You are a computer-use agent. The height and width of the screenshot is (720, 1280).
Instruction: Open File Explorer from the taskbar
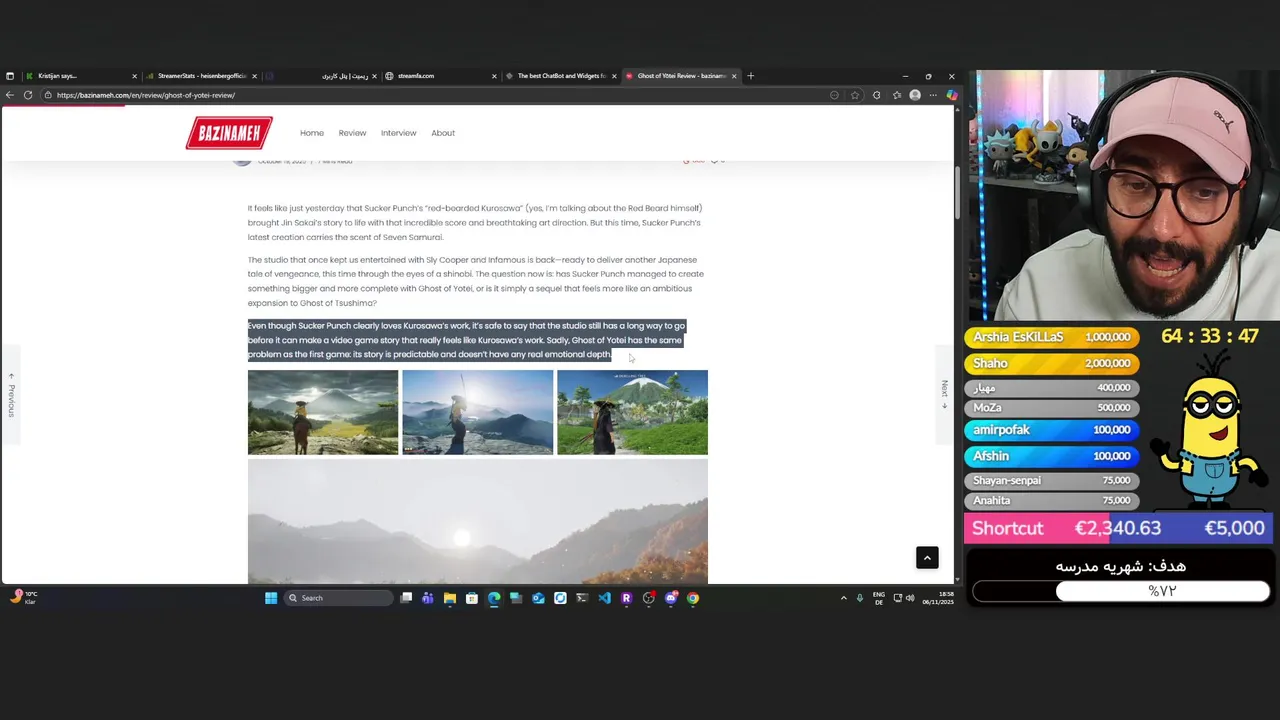point(450,598)
